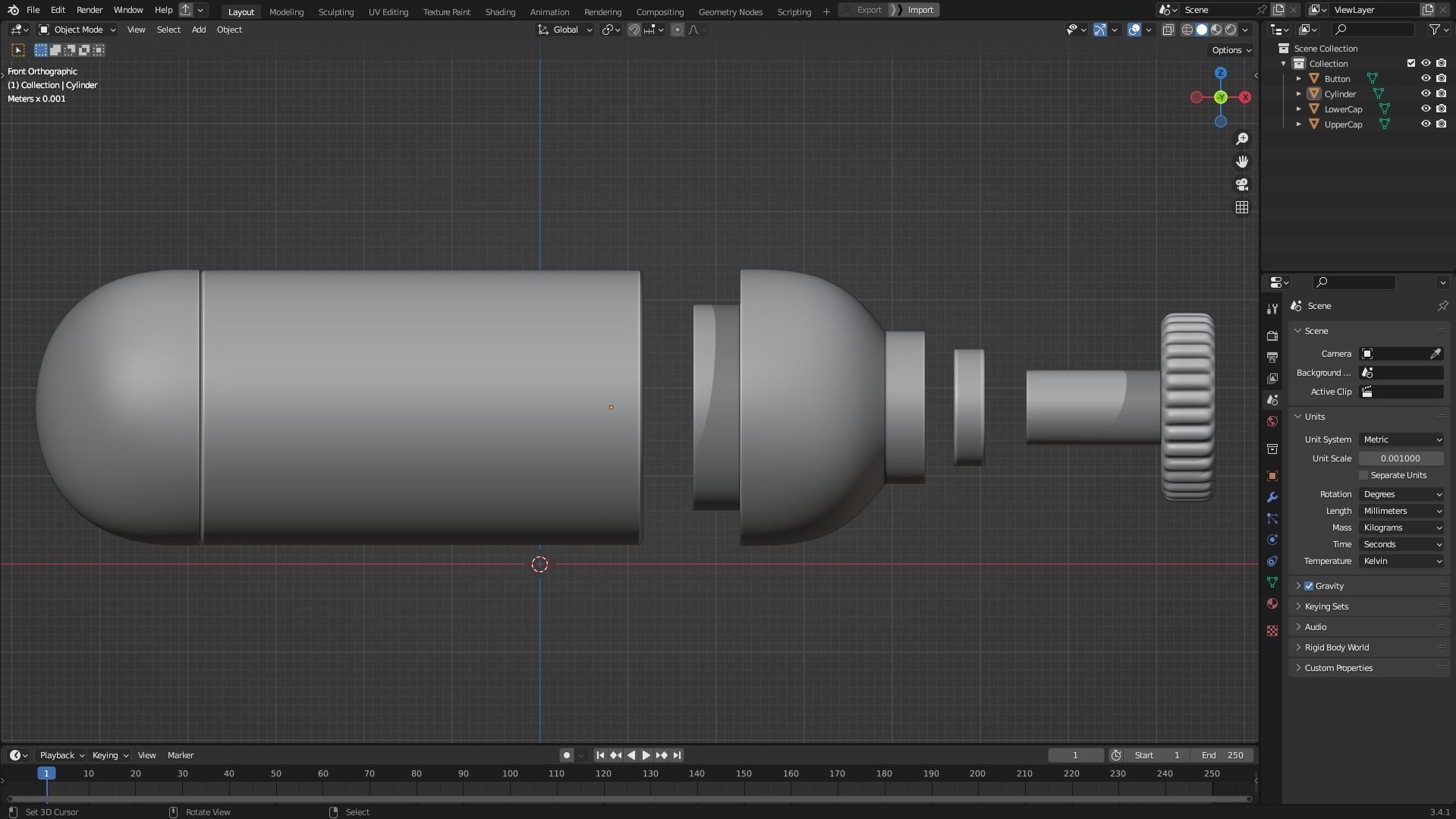Open the viewport Options button
1456x819 pixels.
tap(1231, 50)
